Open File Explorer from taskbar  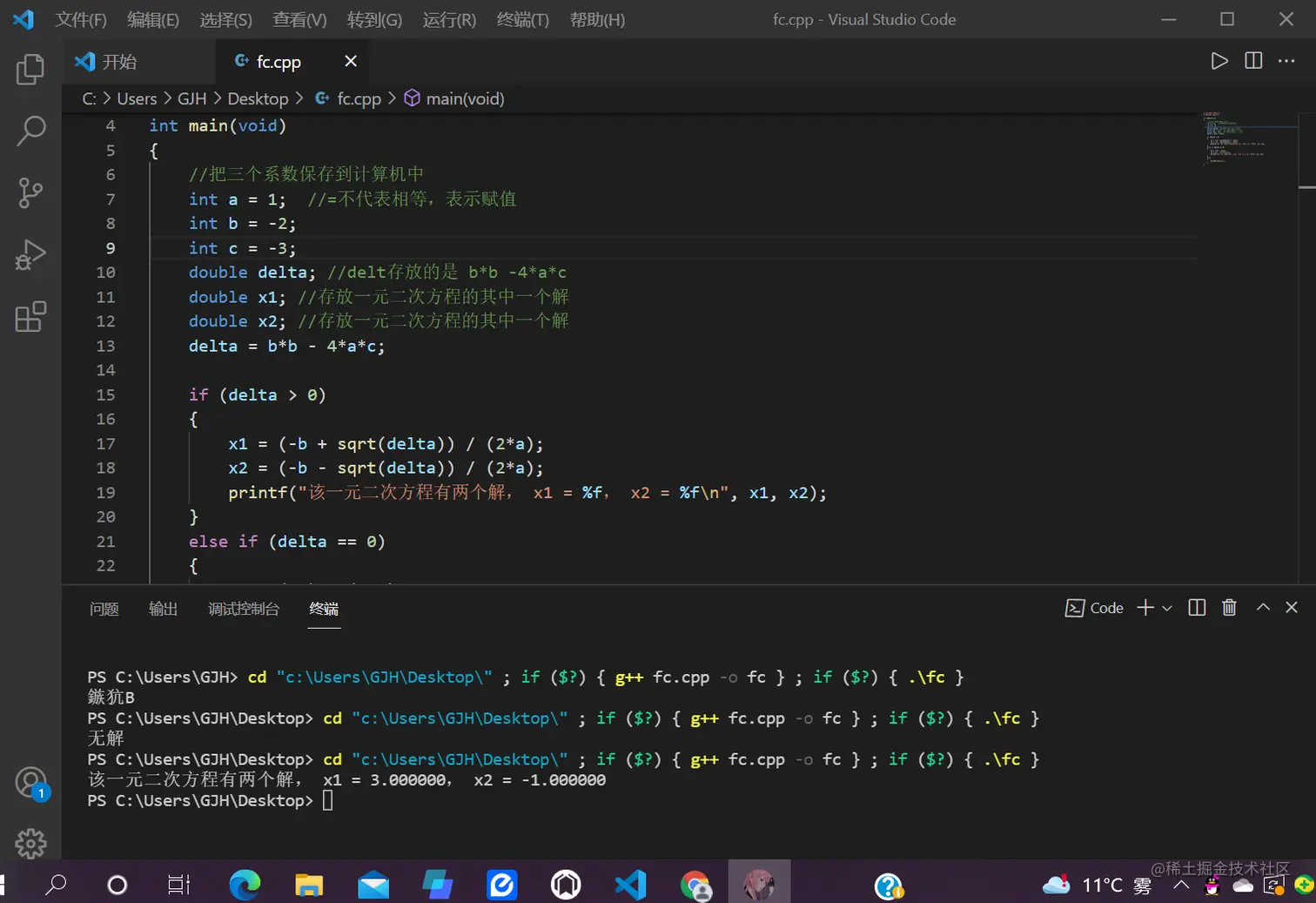(x=309, y=885)
